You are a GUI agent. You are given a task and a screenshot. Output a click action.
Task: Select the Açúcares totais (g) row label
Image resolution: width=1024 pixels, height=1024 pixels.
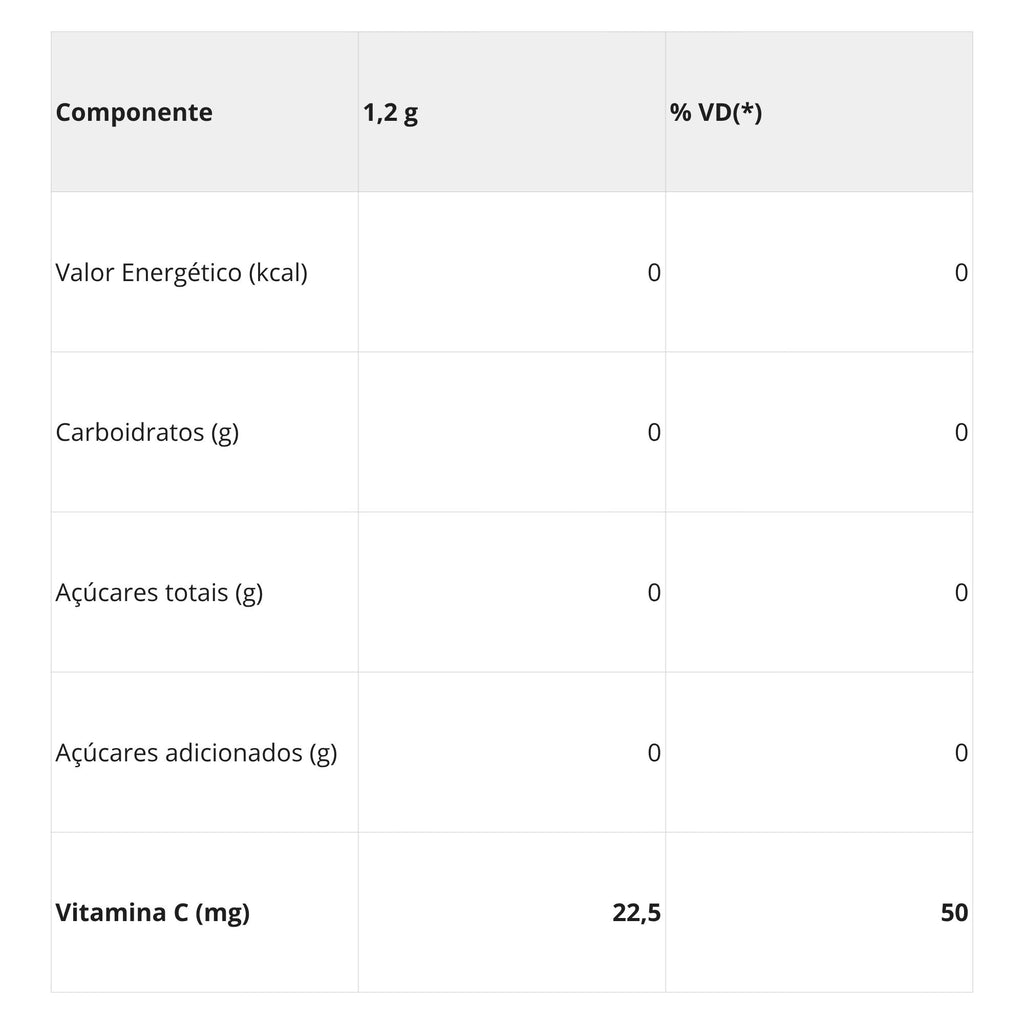[x=159, y=593]
